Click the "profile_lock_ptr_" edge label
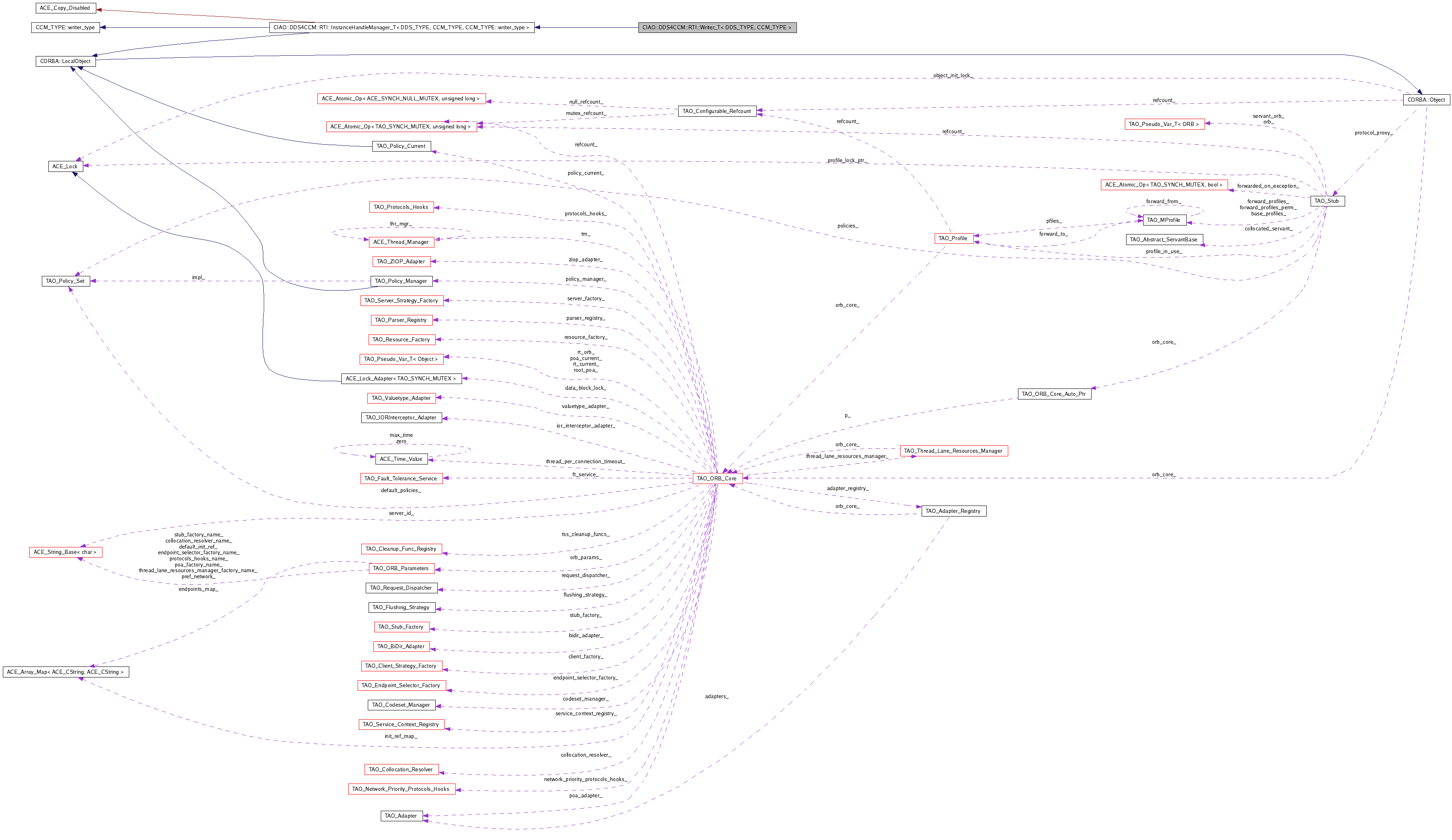This screenshot has height=840, width=1452. [848, 160]
